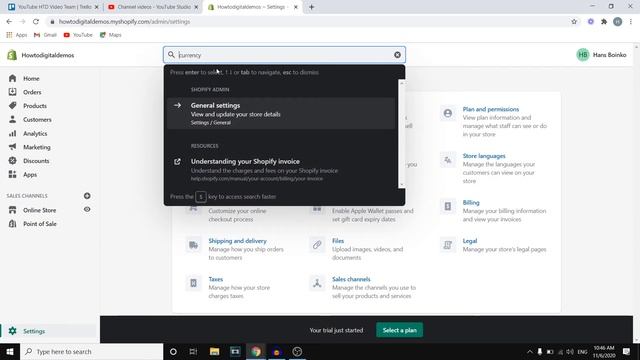Open a new browser tab

coord(311,7)
